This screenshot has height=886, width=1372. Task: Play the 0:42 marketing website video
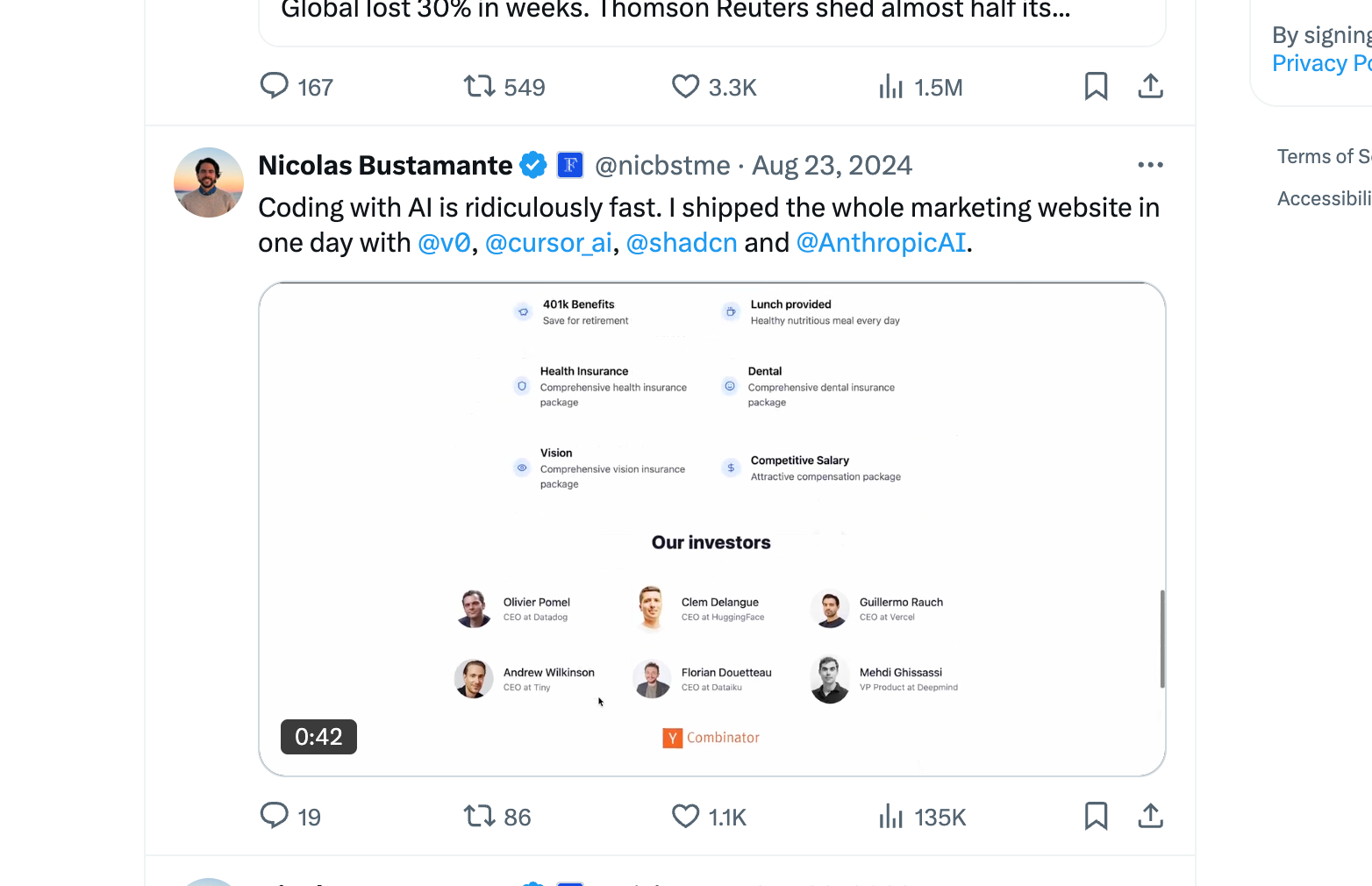(711, 529)
